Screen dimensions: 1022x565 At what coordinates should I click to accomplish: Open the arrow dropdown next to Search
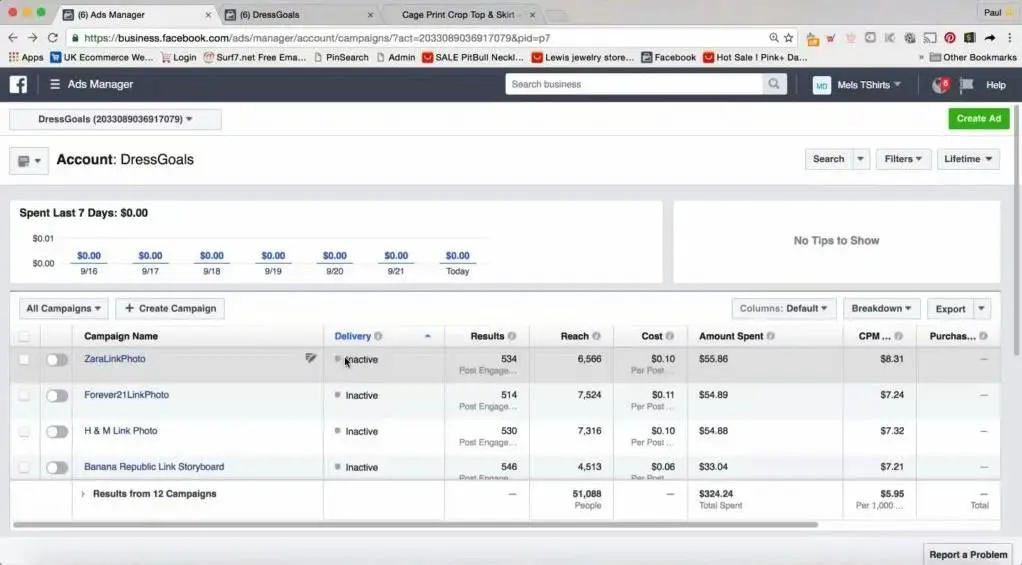(x=860, y=159)
